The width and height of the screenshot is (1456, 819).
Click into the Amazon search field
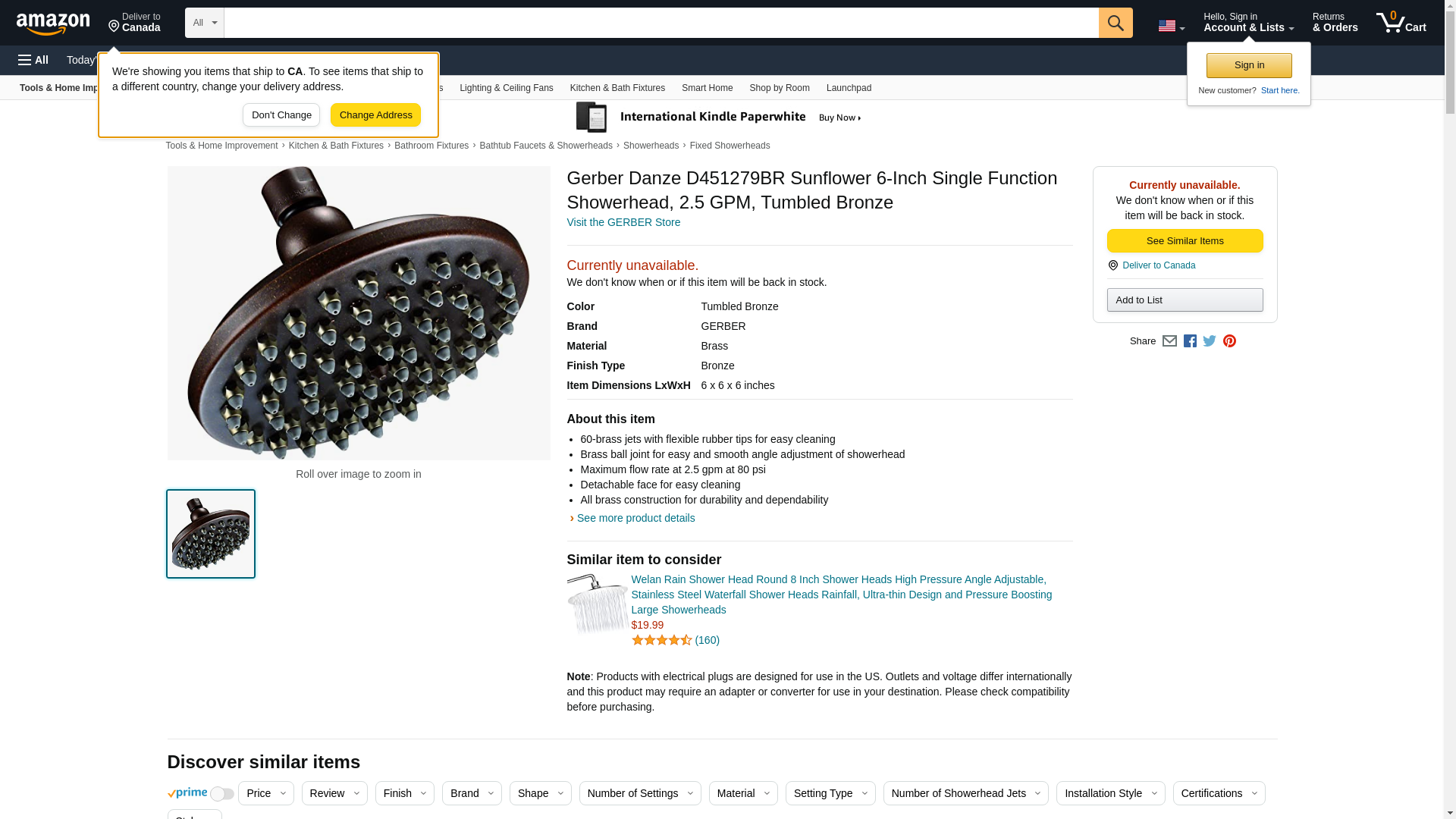[661, 23]
